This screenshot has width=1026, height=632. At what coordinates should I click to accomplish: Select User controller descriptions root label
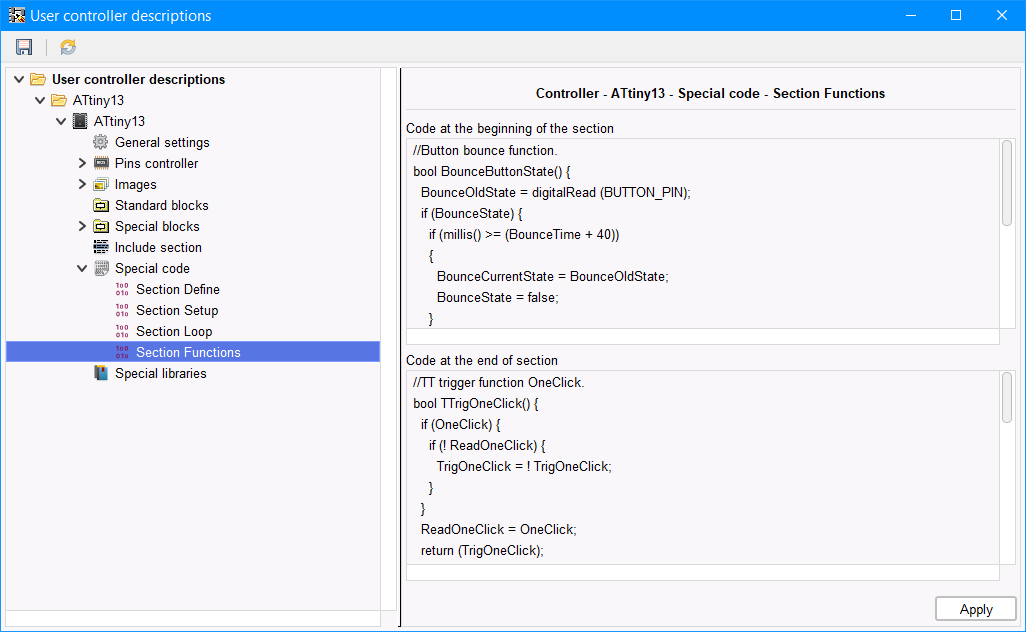coord(138,79)
